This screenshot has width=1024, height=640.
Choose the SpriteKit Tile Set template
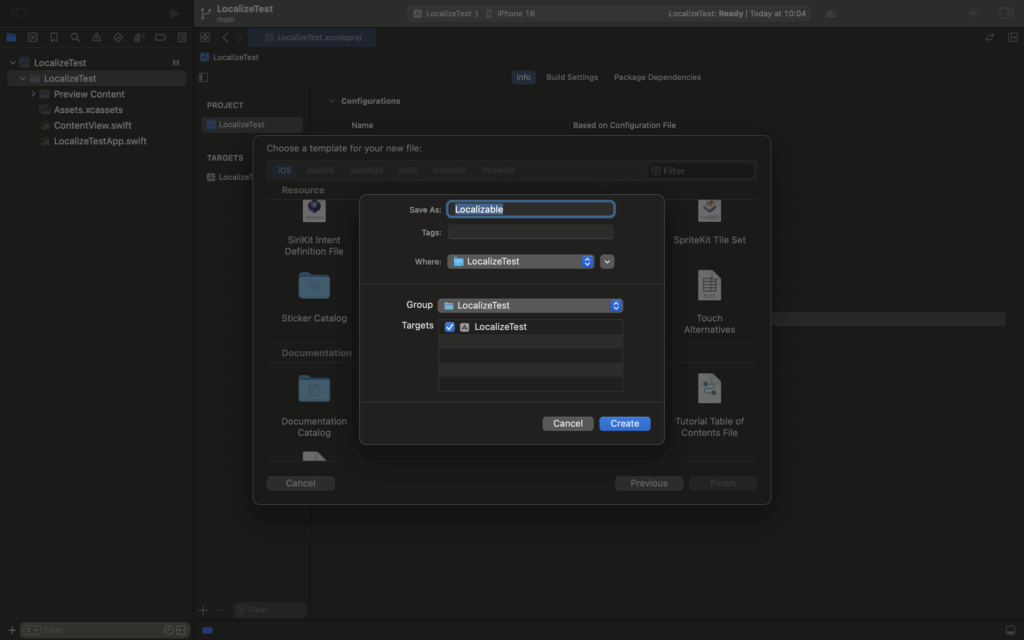point(709,222)
